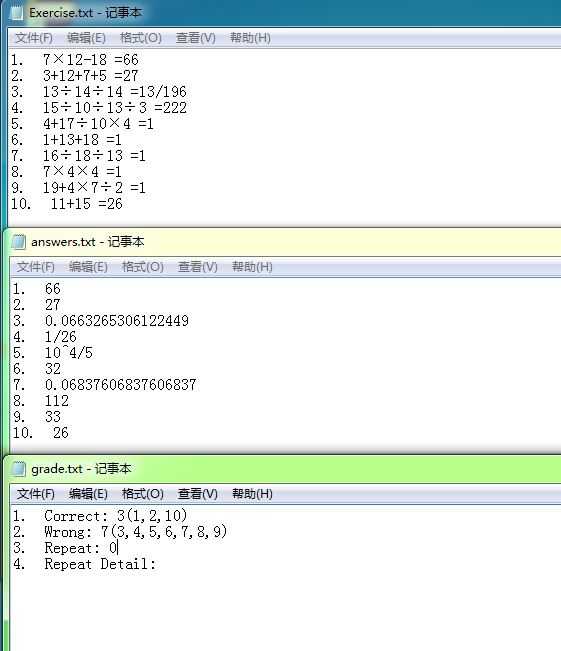Open 编辑(E) menu in grade.txt window
Image resolution: width=561 pixels, height=651 pixels.
88,494
